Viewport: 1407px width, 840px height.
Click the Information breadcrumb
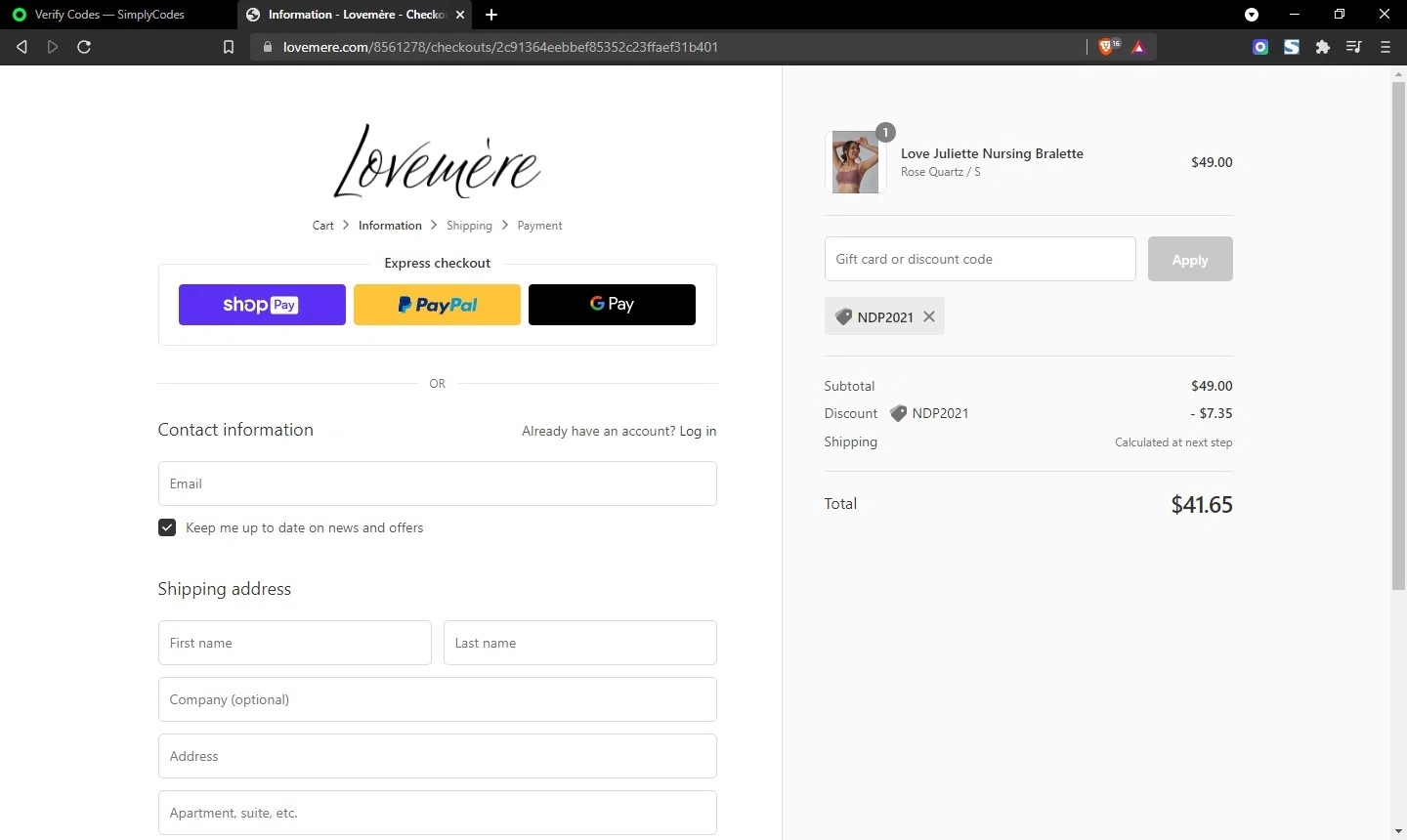coord(390,226)
